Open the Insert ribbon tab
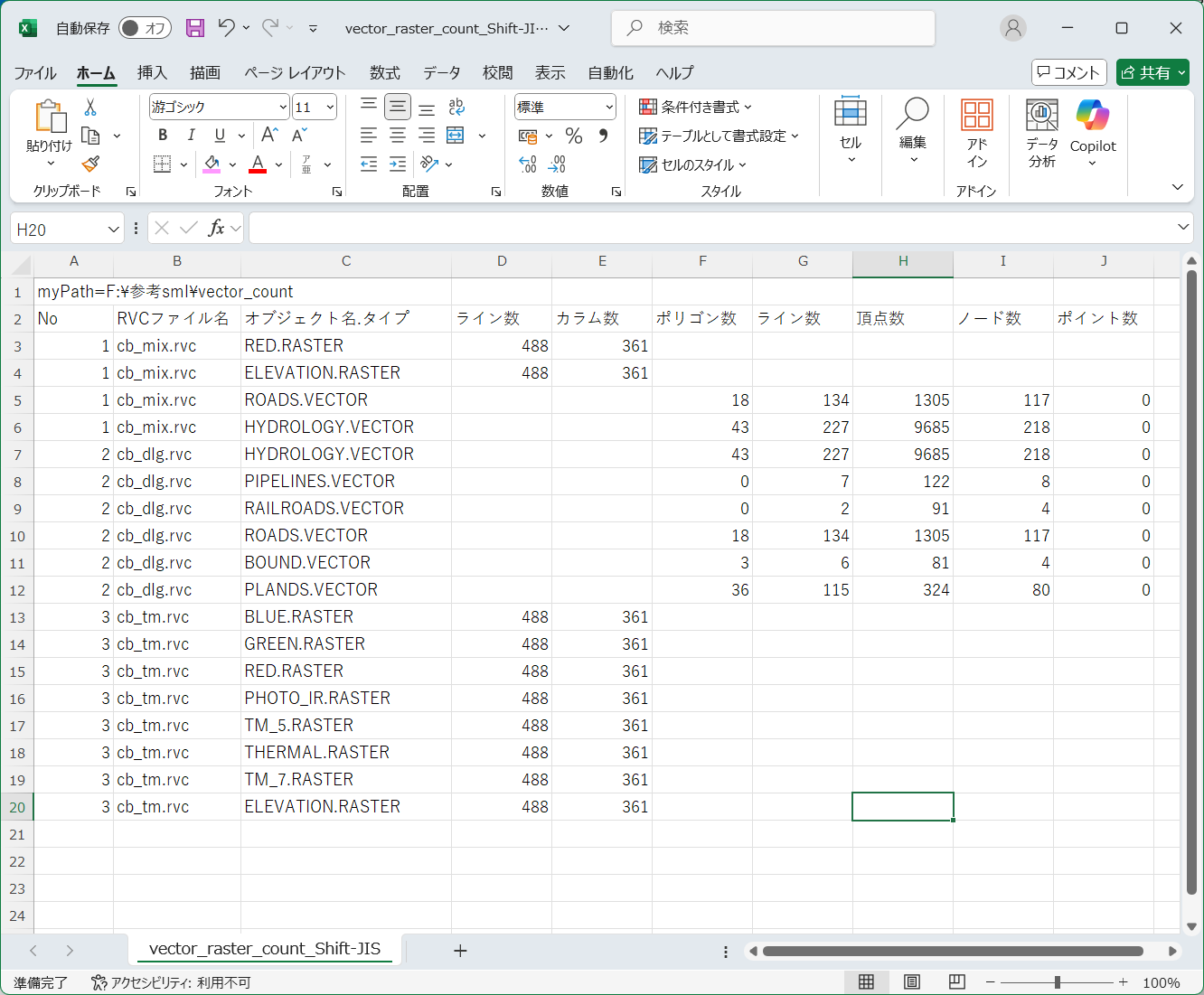 (152, 72)
